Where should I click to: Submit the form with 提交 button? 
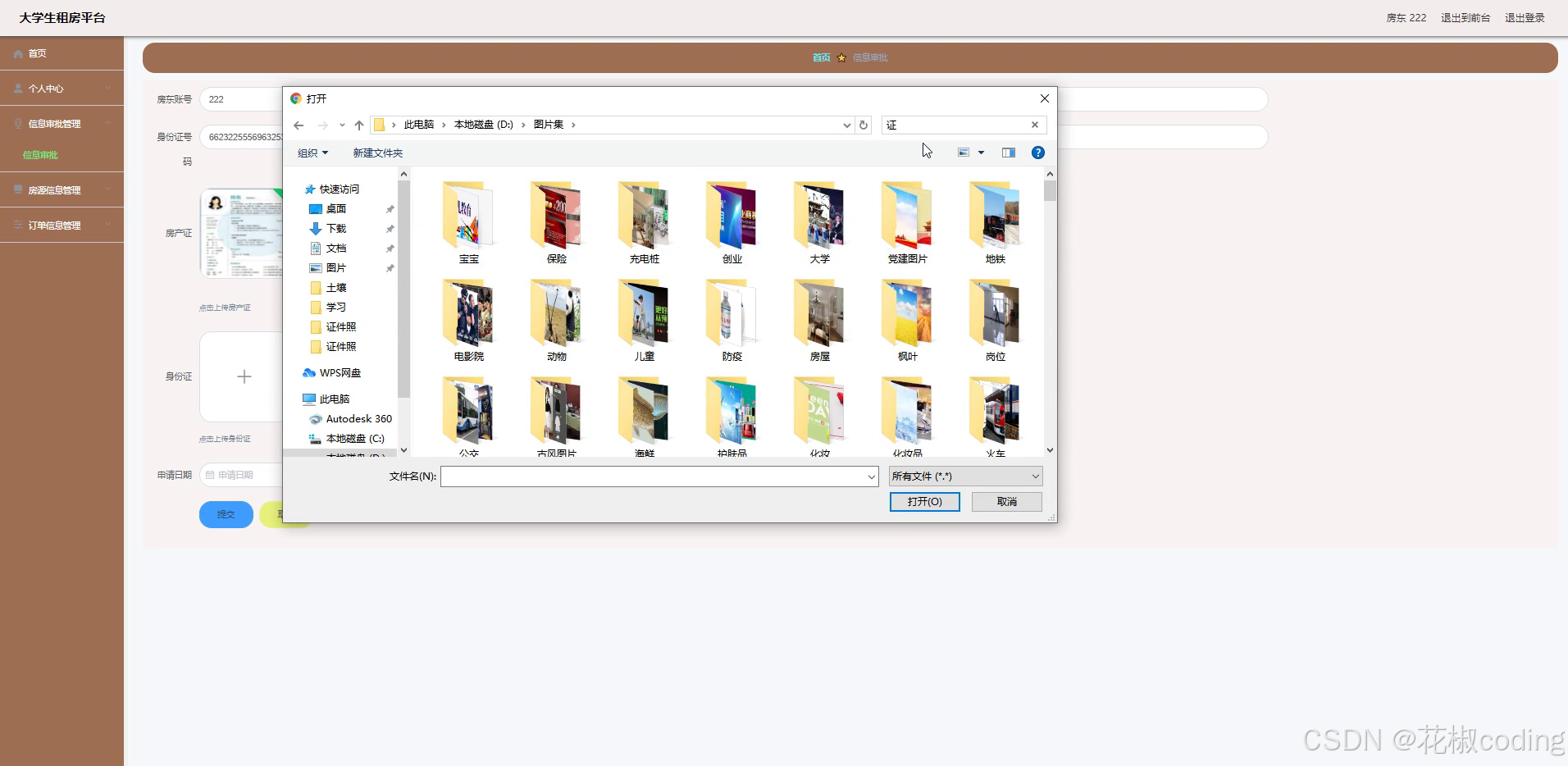click(x=226, y=514)
